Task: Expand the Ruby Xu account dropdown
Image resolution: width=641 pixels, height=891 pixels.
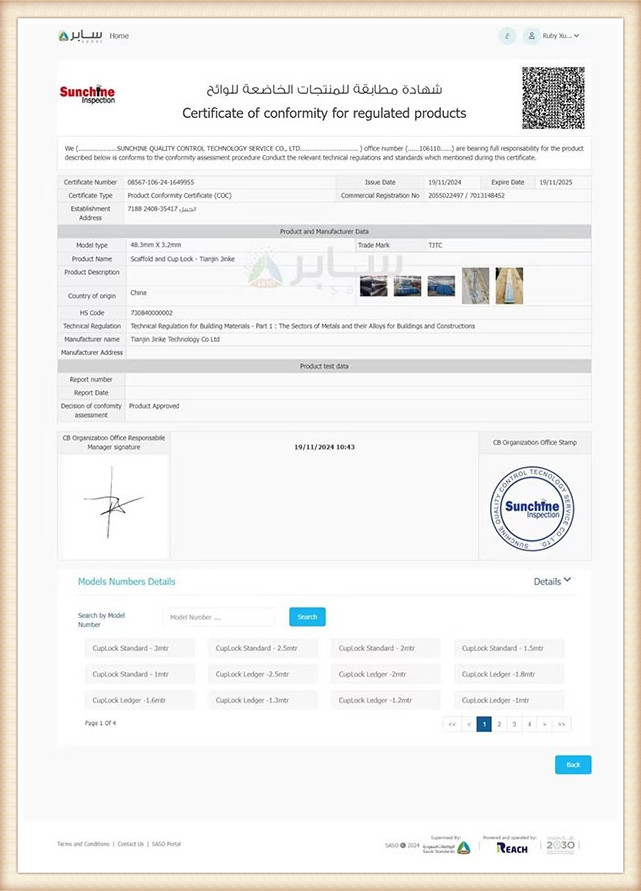Action: coord(560,36)
